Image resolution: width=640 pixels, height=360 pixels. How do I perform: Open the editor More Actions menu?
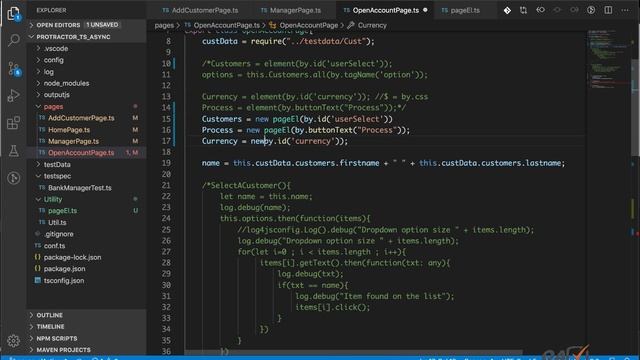pyautogui.click(x=625, y=10)
